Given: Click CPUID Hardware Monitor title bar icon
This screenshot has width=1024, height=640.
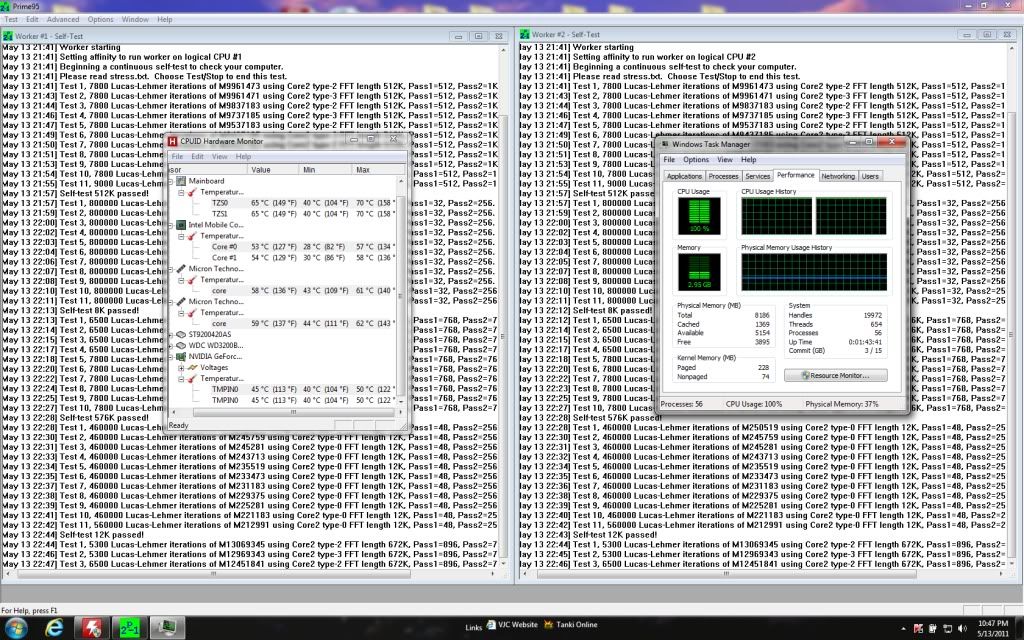Looking at the screenshot, I should point(173,141).
